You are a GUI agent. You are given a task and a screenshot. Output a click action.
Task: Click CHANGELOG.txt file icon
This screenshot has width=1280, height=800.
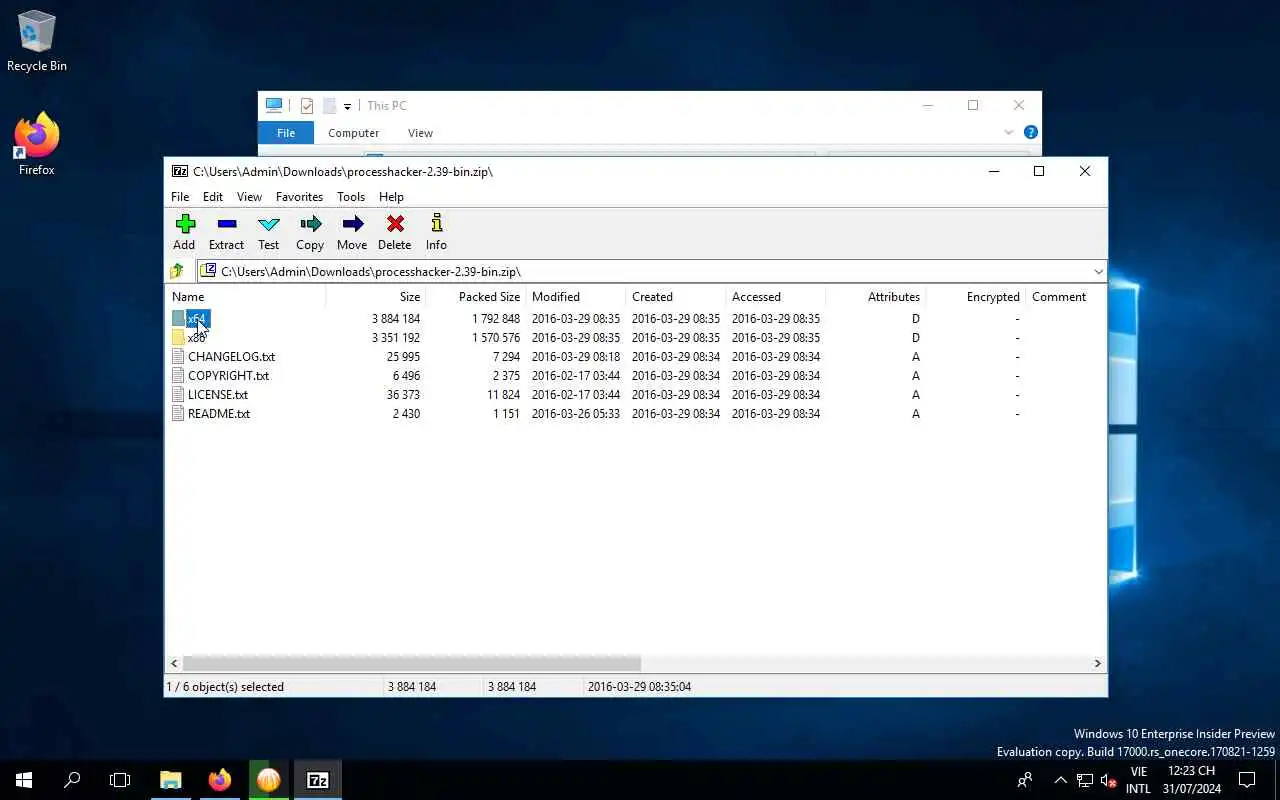click(x=178, y=357)
